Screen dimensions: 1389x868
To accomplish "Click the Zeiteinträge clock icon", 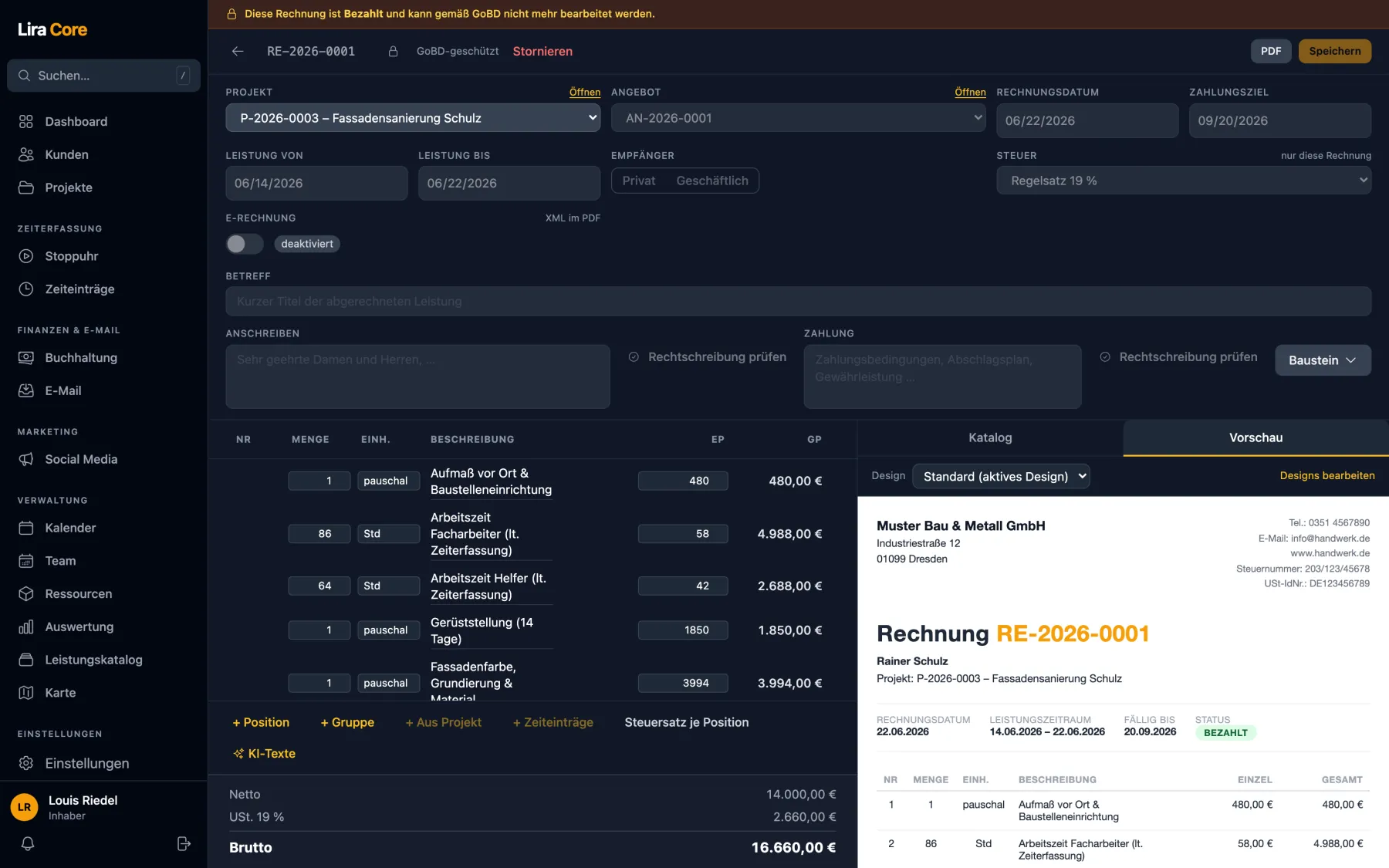I will point(26,289).
